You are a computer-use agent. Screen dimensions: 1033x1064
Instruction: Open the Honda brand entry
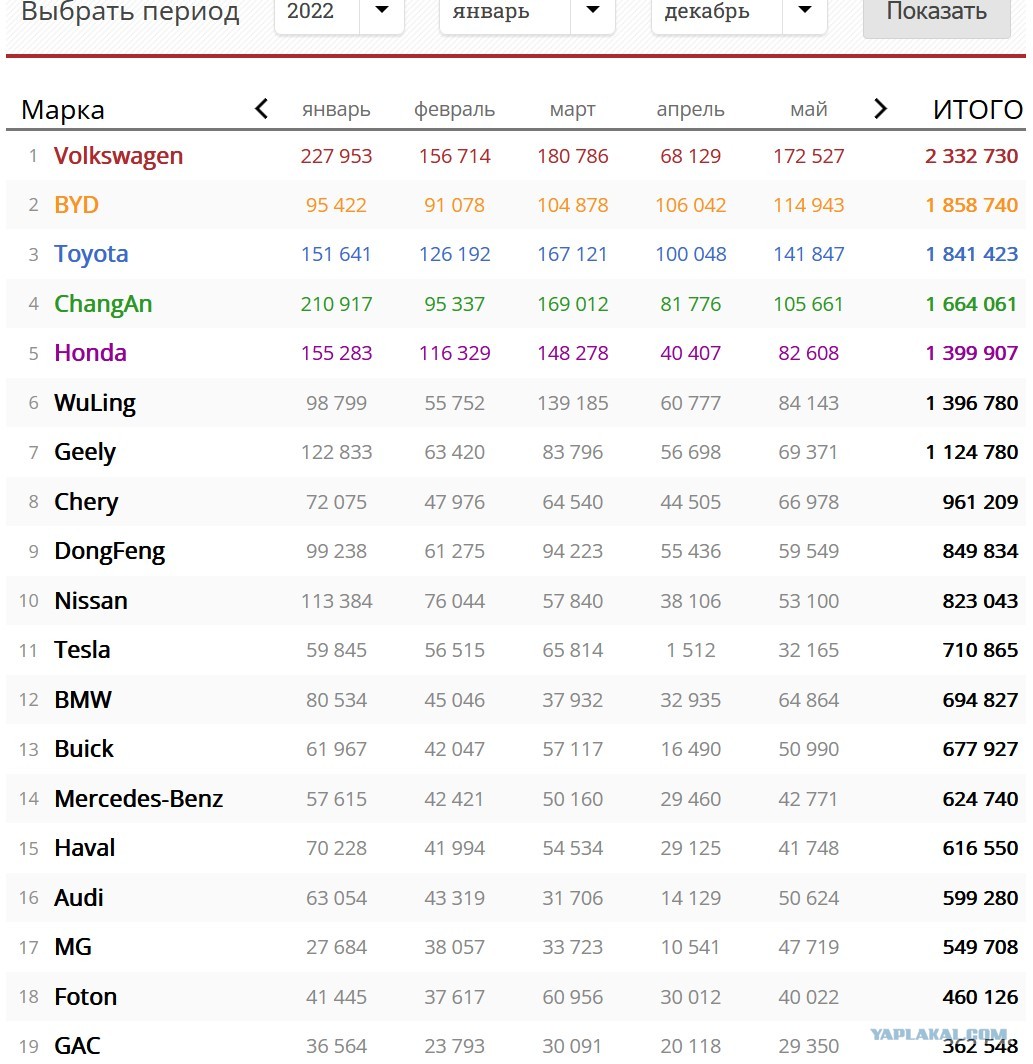90,353
